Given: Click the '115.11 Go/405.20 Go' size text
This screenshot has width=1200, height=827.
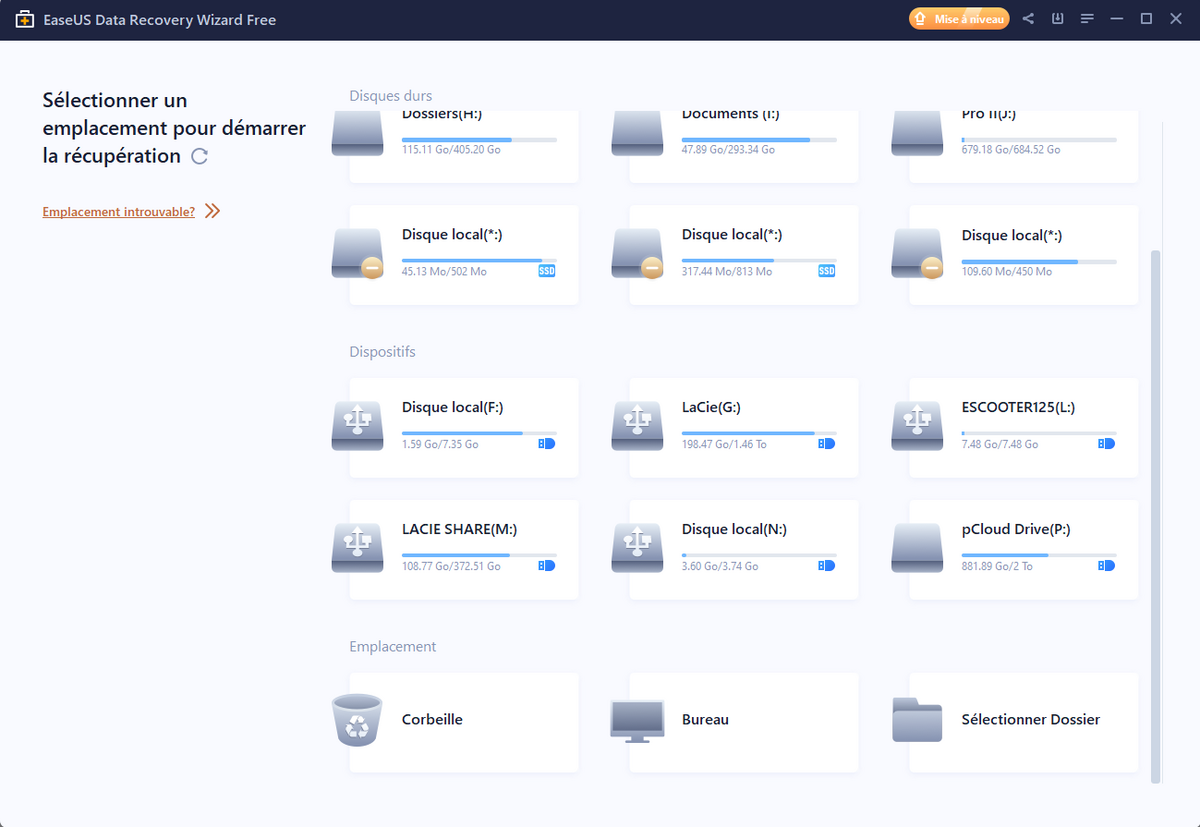Looking at the screenshot, I should 450,149.
